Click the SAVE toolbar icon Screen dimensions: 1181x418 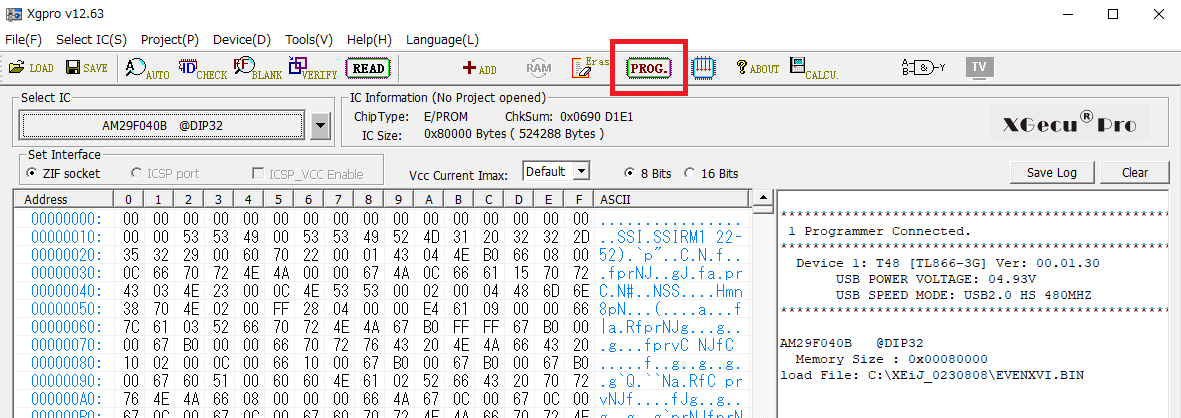87,68
